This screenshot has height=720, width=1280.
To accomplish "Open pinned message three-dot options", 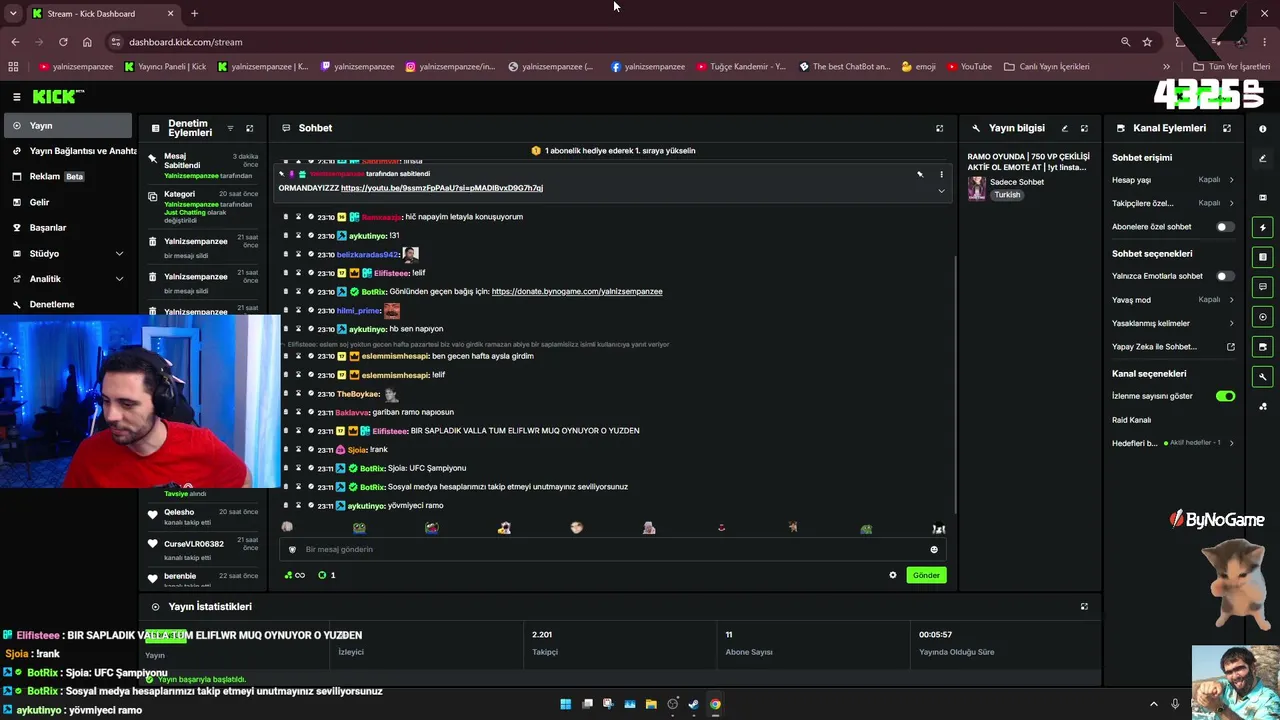I will (x=941, y=175).
